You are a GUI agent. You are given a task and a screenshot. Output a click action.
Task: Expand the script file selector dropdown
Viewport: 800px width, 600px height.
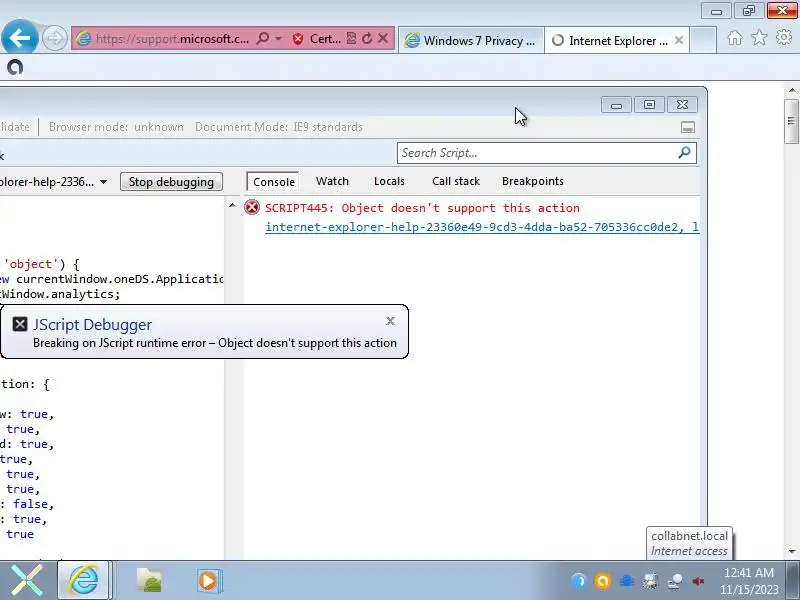[104, 182]
